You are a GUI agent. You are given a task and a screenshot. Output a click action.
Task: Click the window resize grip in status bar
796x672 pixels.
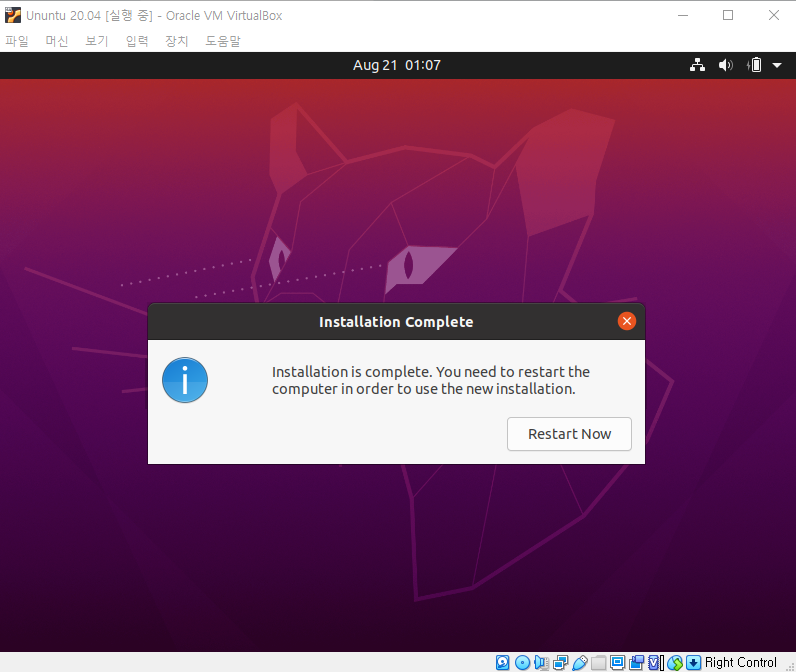click(790, 666)
